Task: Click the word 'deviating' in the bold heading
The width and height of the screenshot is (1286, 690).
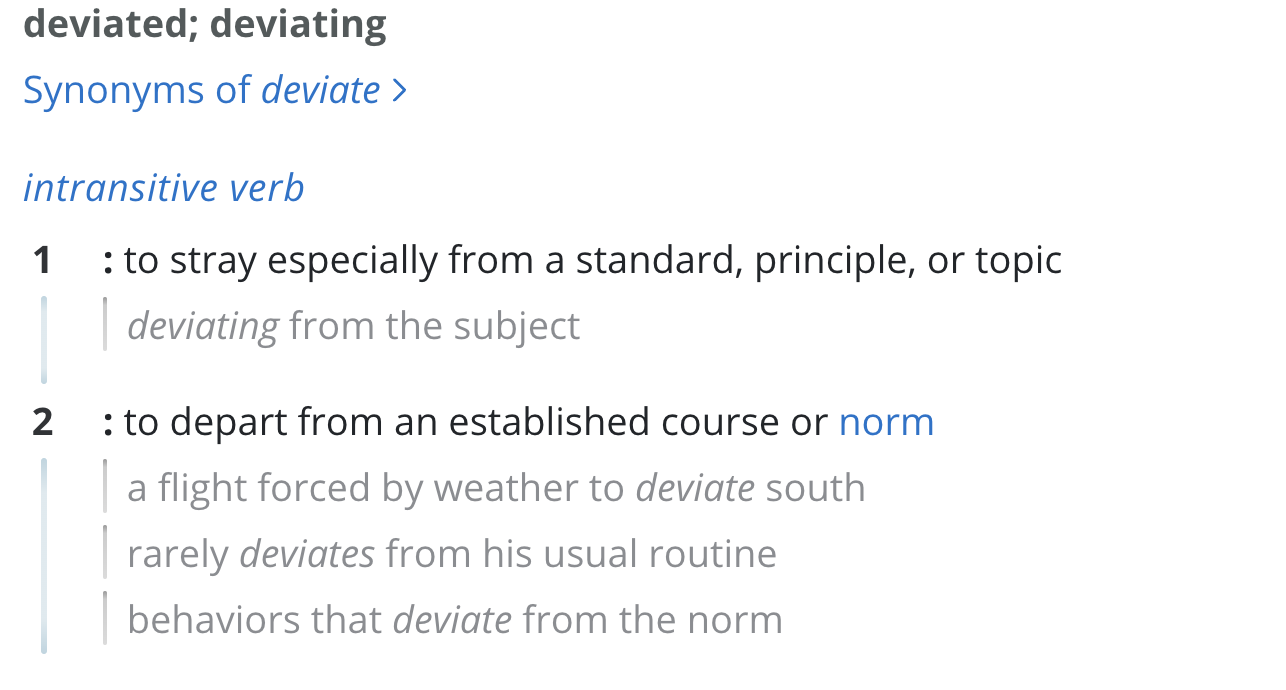Action: coord(298,26)
